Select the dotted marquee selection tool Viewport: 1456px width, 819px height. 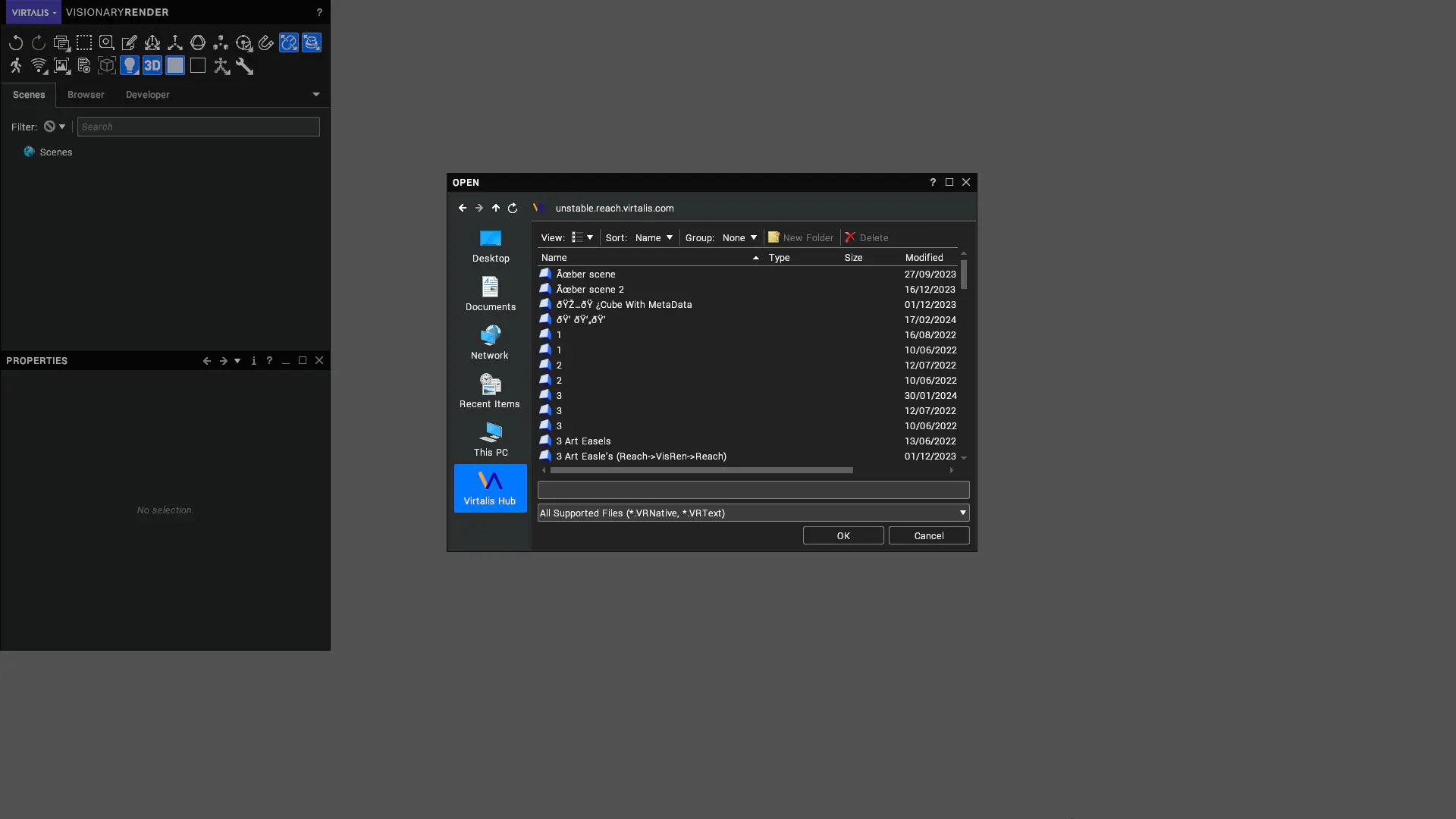click(84, 43)
